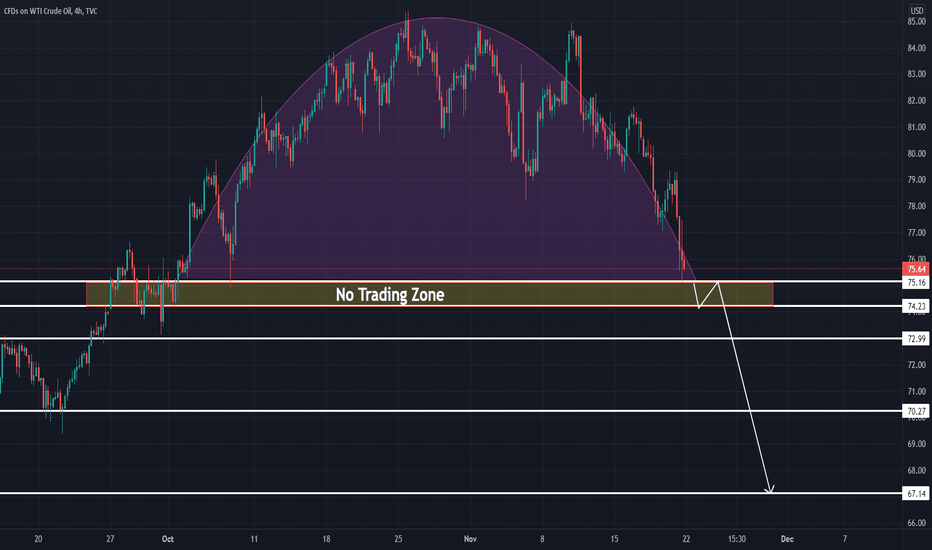
Task: Click the '15:30' time axis label
Action: [x=736, y=539]
